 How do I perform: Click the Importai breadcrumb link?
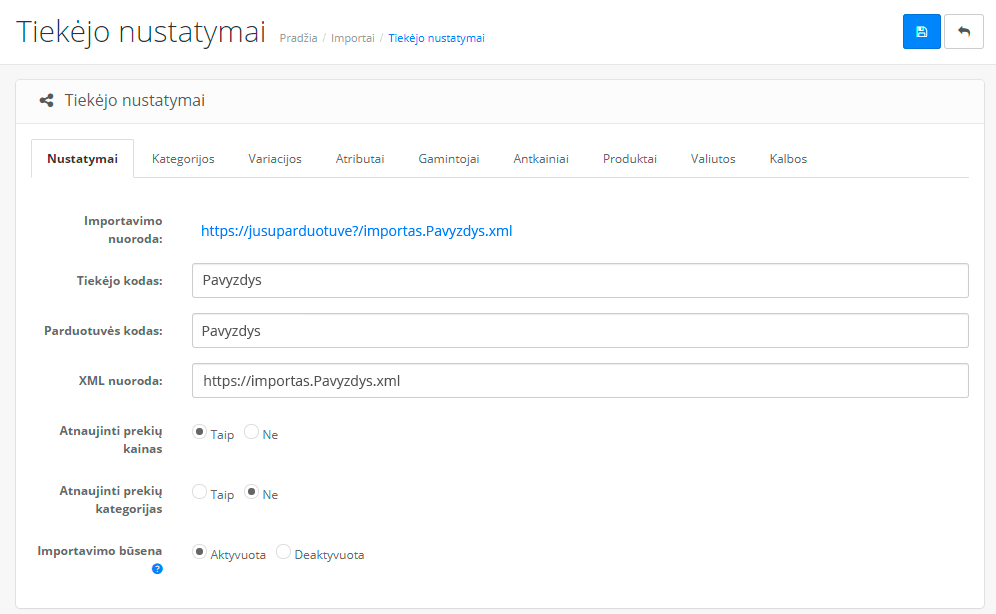point(353,38)
